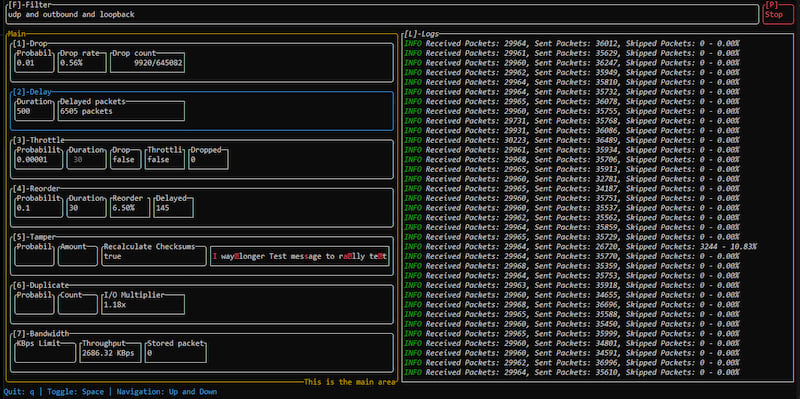Image resolution: width=800 pixels, height=399 pixels.
Task: Edit Delay Duration field showing 500
Action: 34,111
